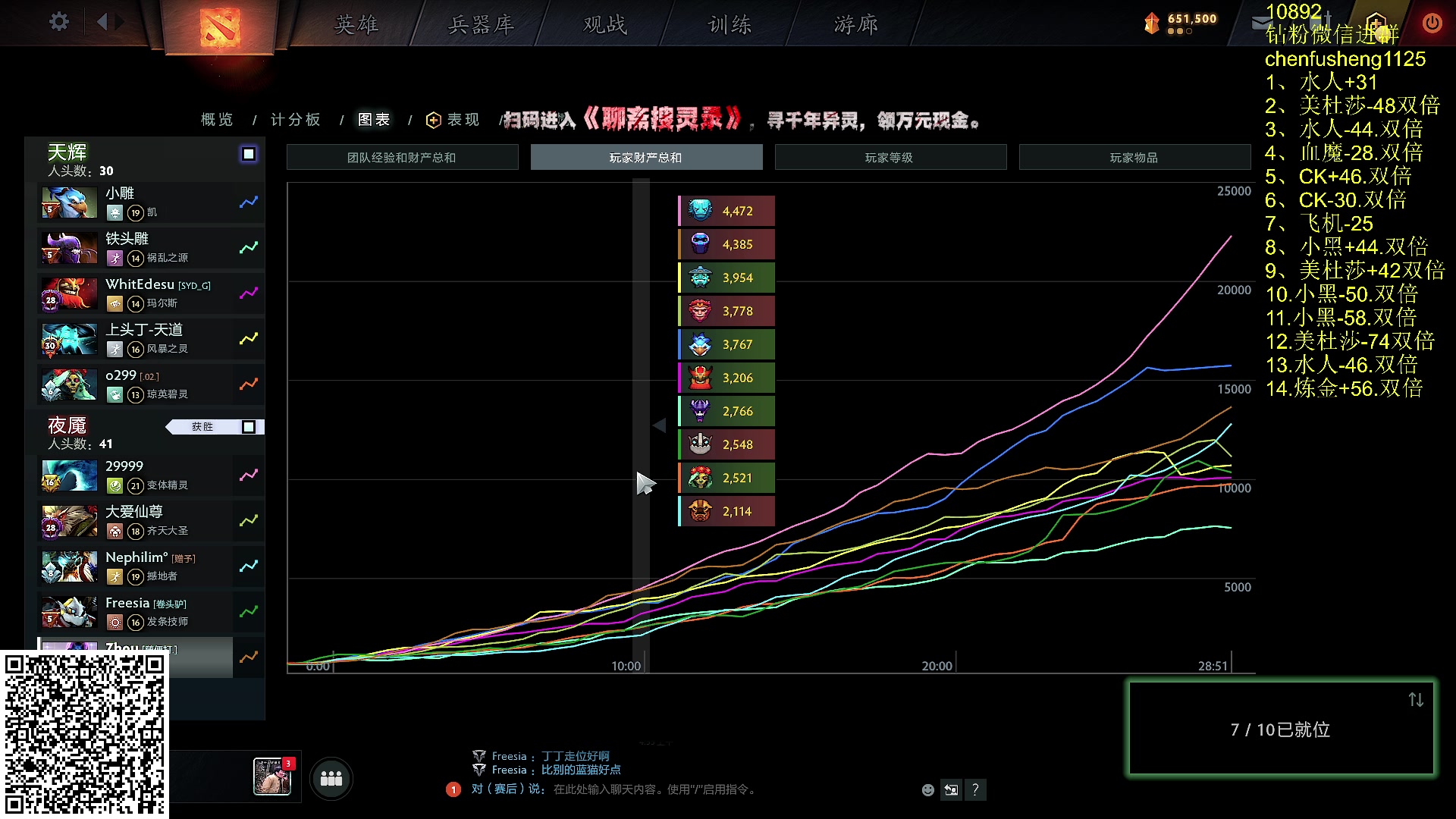Click the 7 / 10已就位 ready panel
The height and width of the screenshot is (819, 1456).
pyautogui.click(x=1282, y=728)
